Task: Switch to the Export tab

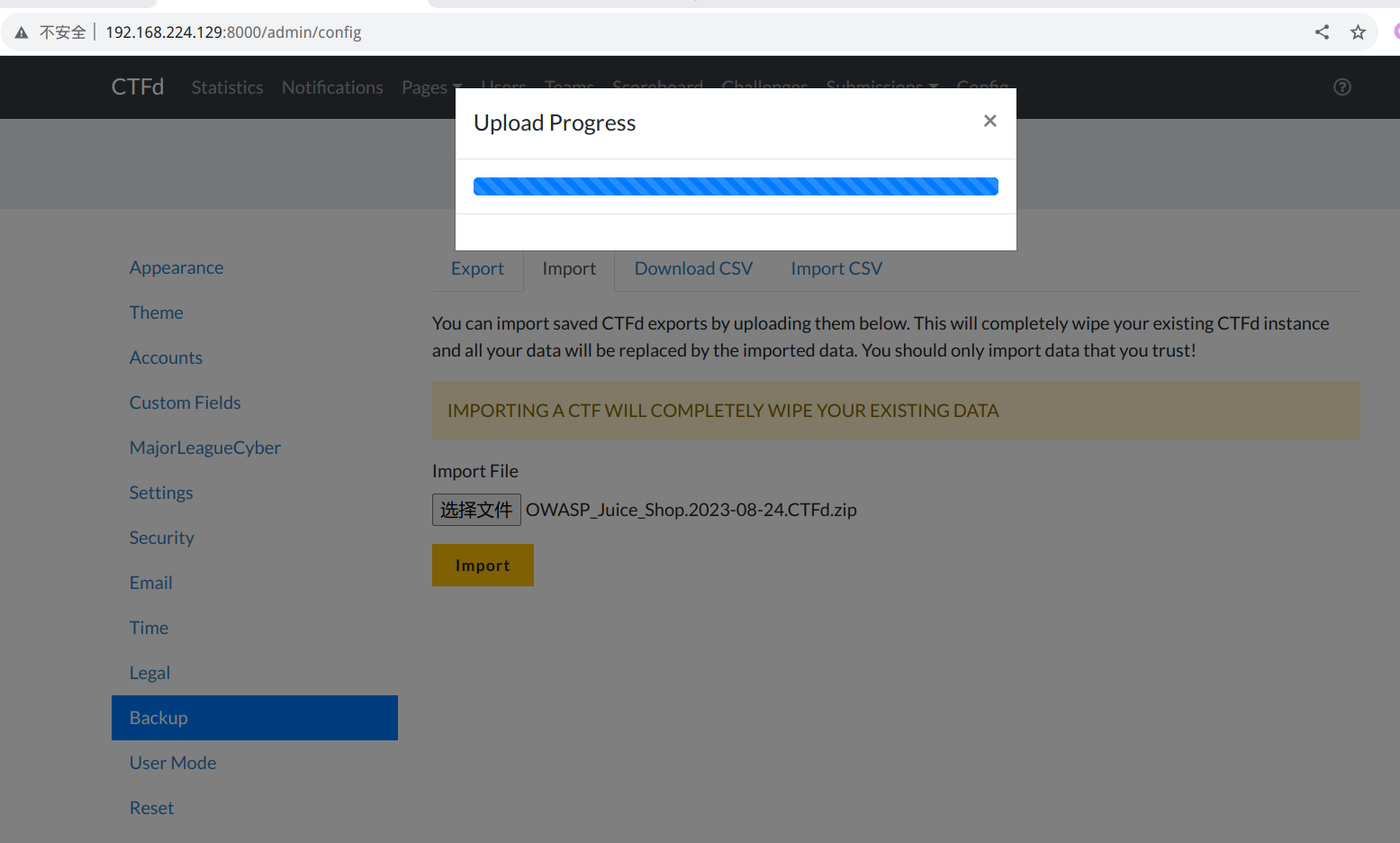Action: [477, 268]
